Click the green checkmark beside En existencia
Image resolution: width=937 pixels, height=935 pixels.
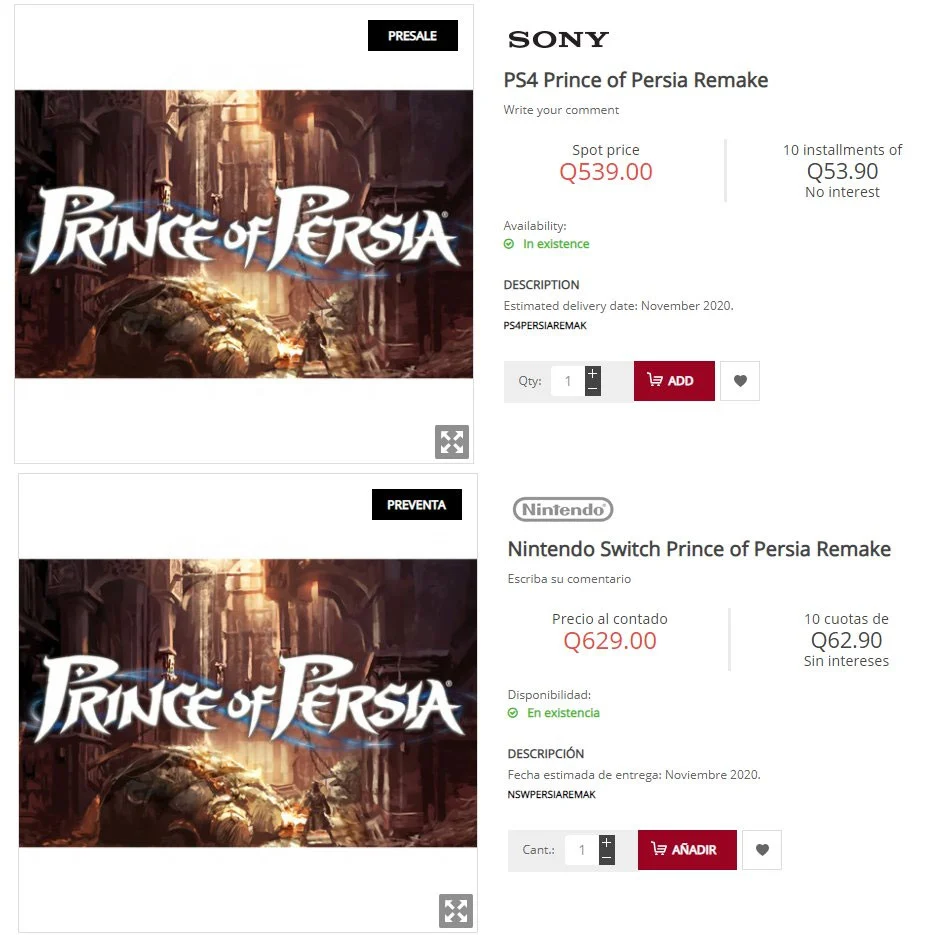coord(513,713)
